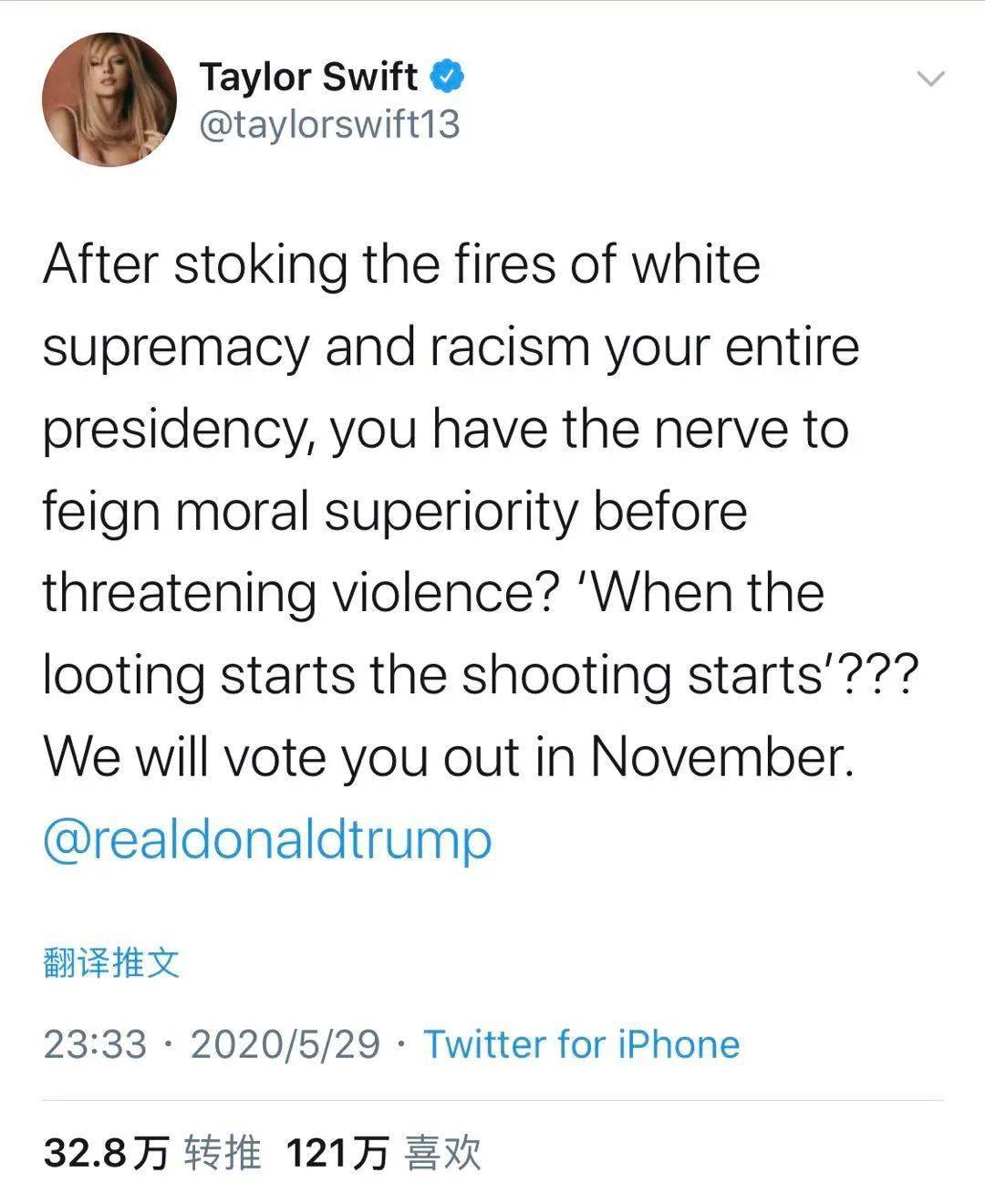The height and width of the screenshot is (1204, 985).
Task: Click the 'After stoking the fires' opening line
Action: click(x=401, y=265)
